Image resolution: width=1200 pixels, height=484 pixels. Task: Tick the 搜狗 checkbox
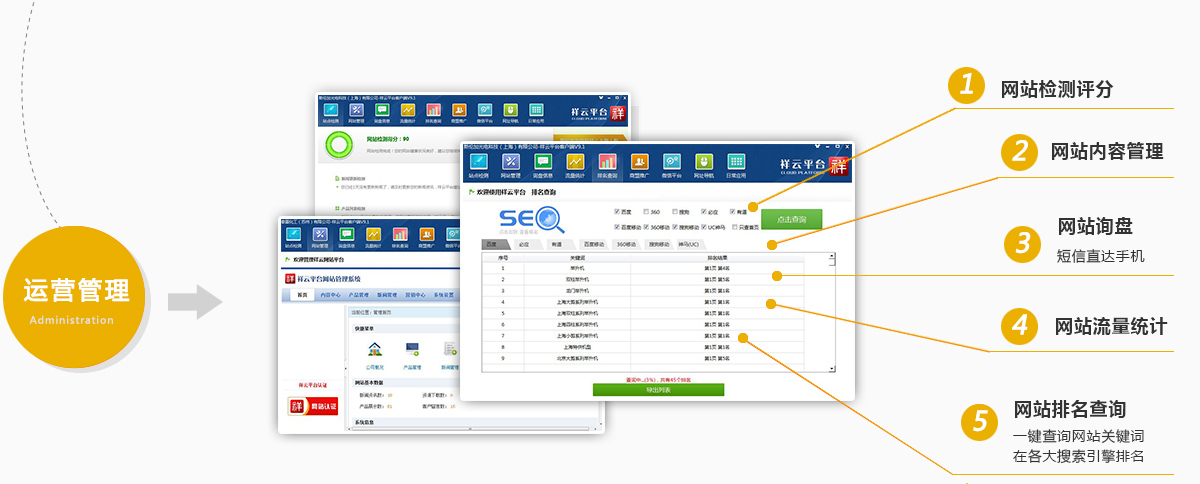click(676, 212)
